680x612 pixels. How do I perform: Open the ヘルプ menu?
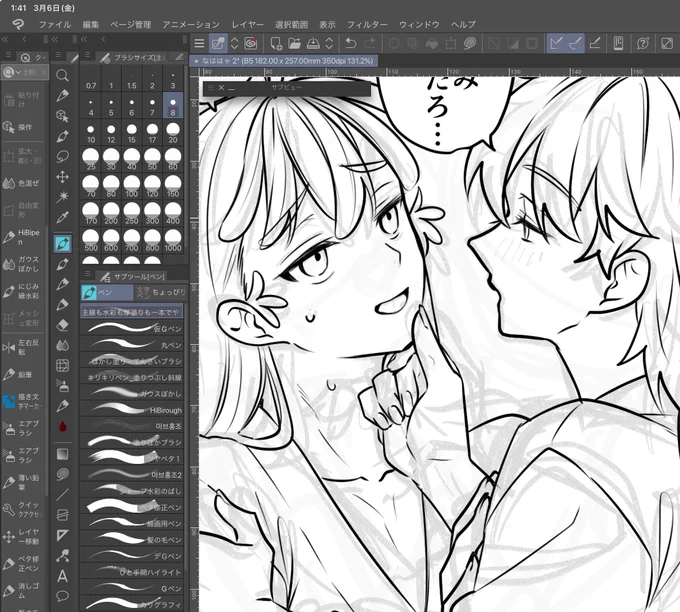[x=463, y=25]
